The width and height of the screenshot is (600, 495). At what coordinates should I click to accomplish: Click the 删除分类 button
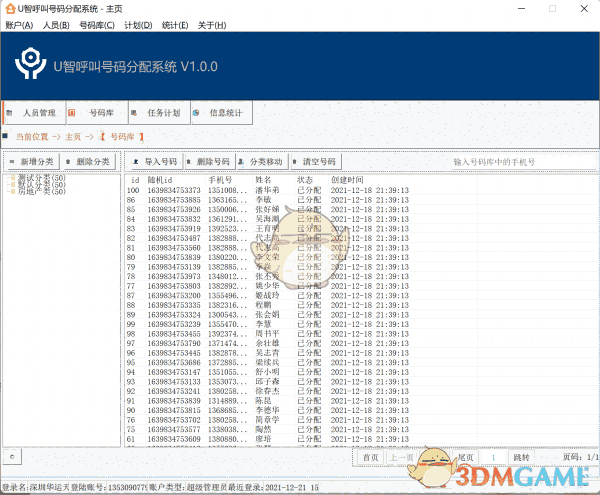point(89,162)
